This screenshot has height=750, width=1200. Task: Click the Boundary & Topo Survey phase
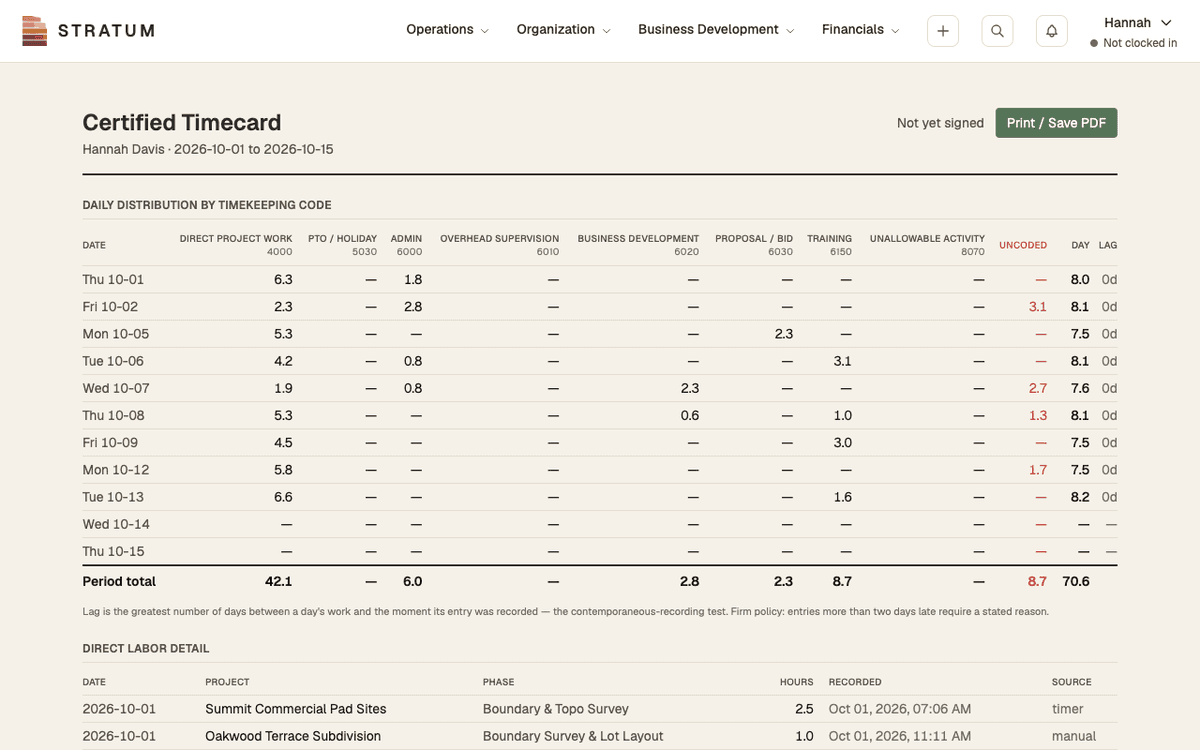tap(556, 709)
